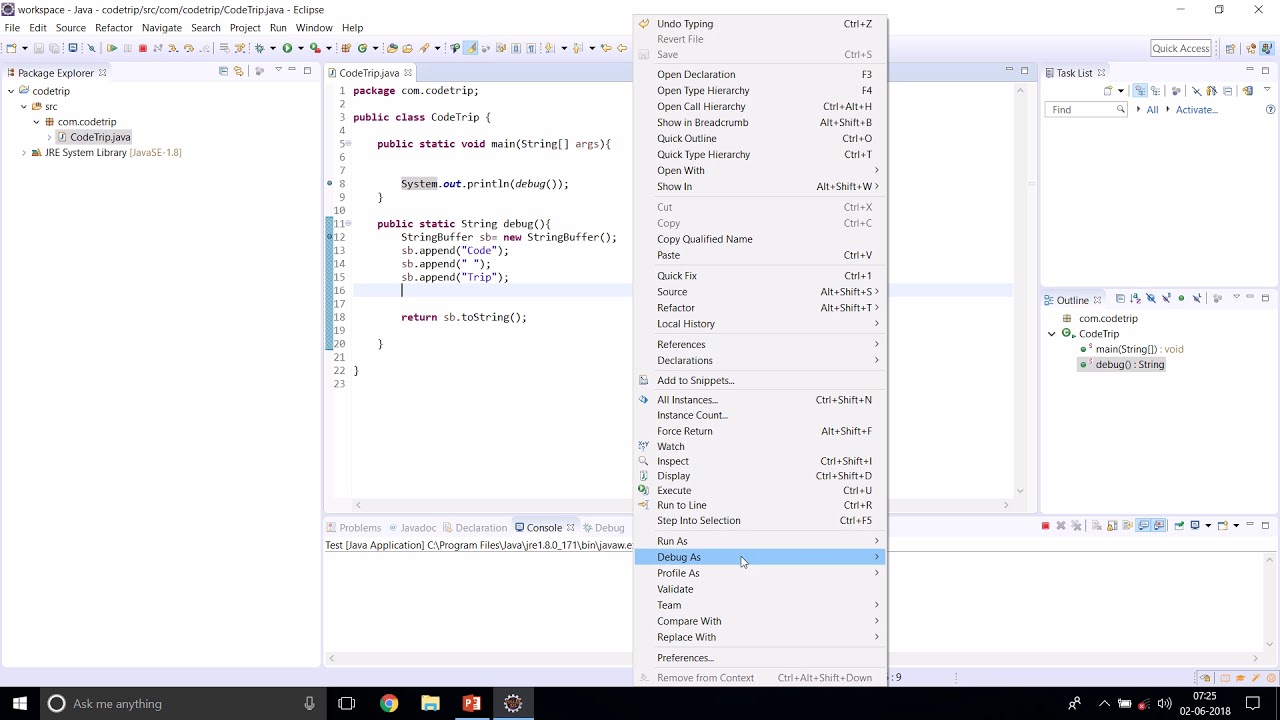
Task: Click the Chrome icon in the taskbar
Action: click(389, 703)
